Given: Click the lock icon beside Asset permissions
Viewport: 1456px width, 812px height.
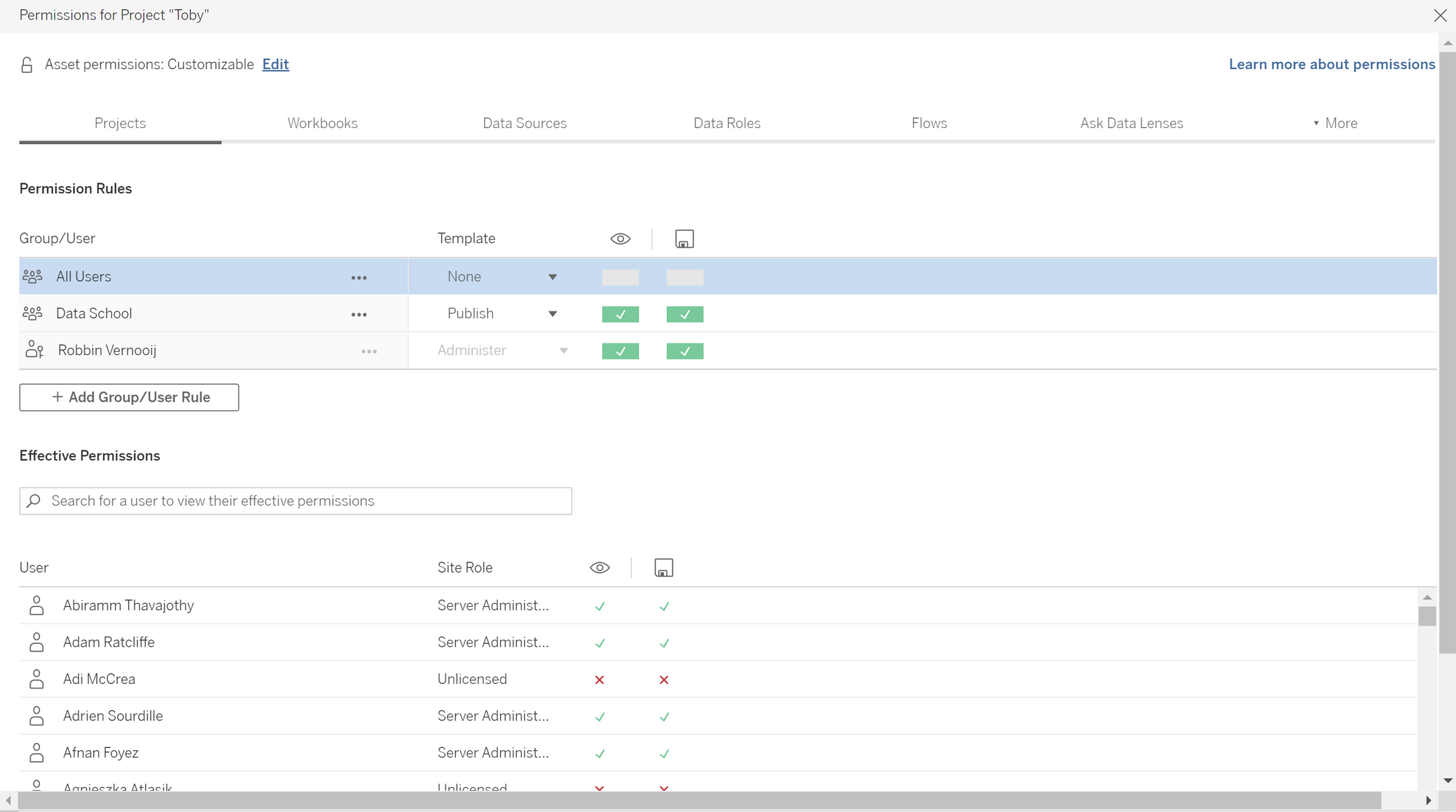Looking at the screenshot, I should click(x=27, y=65).
